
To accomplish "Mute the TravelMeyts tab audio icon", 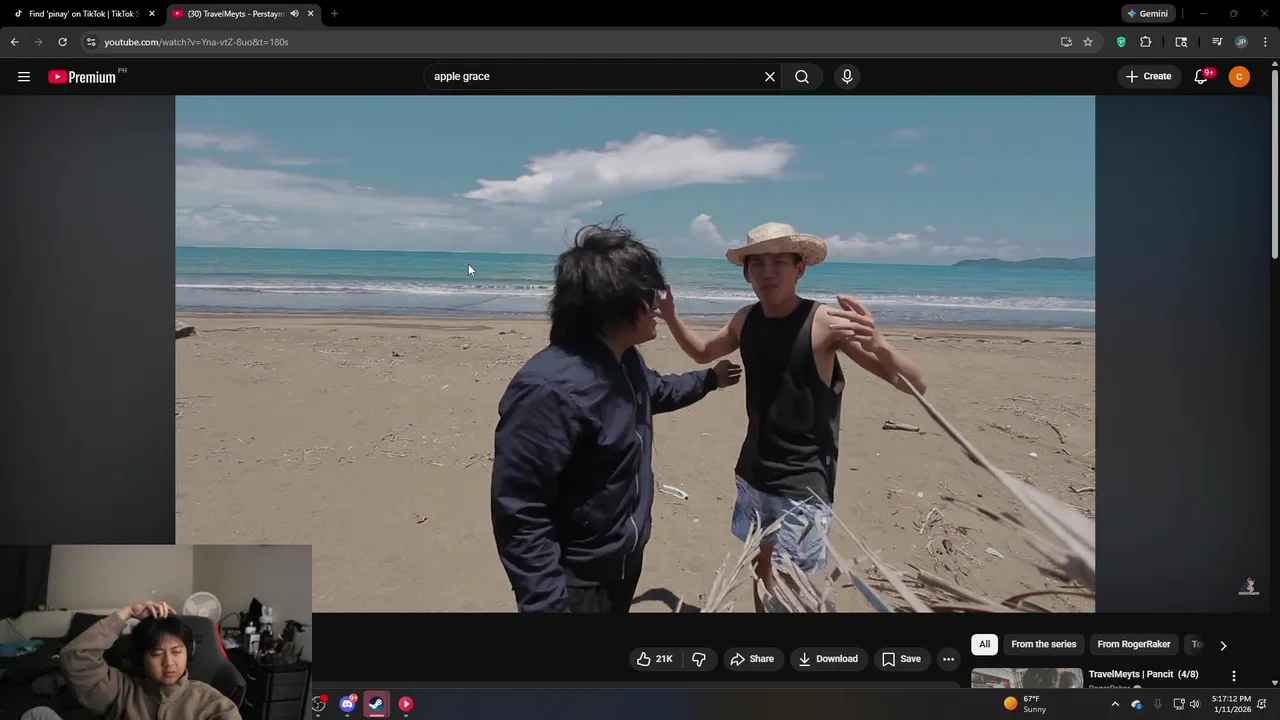I will [x=294, y=14].
